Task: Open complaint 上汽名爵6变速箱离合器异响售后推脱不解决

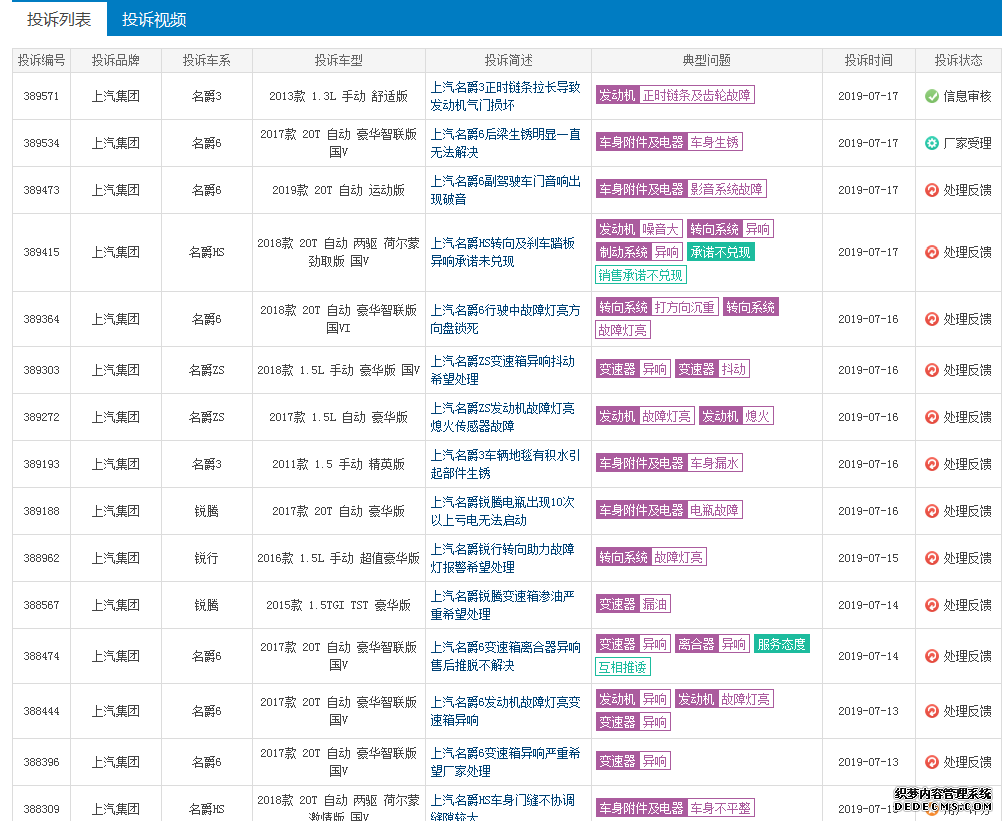Action: click(505, 656)
